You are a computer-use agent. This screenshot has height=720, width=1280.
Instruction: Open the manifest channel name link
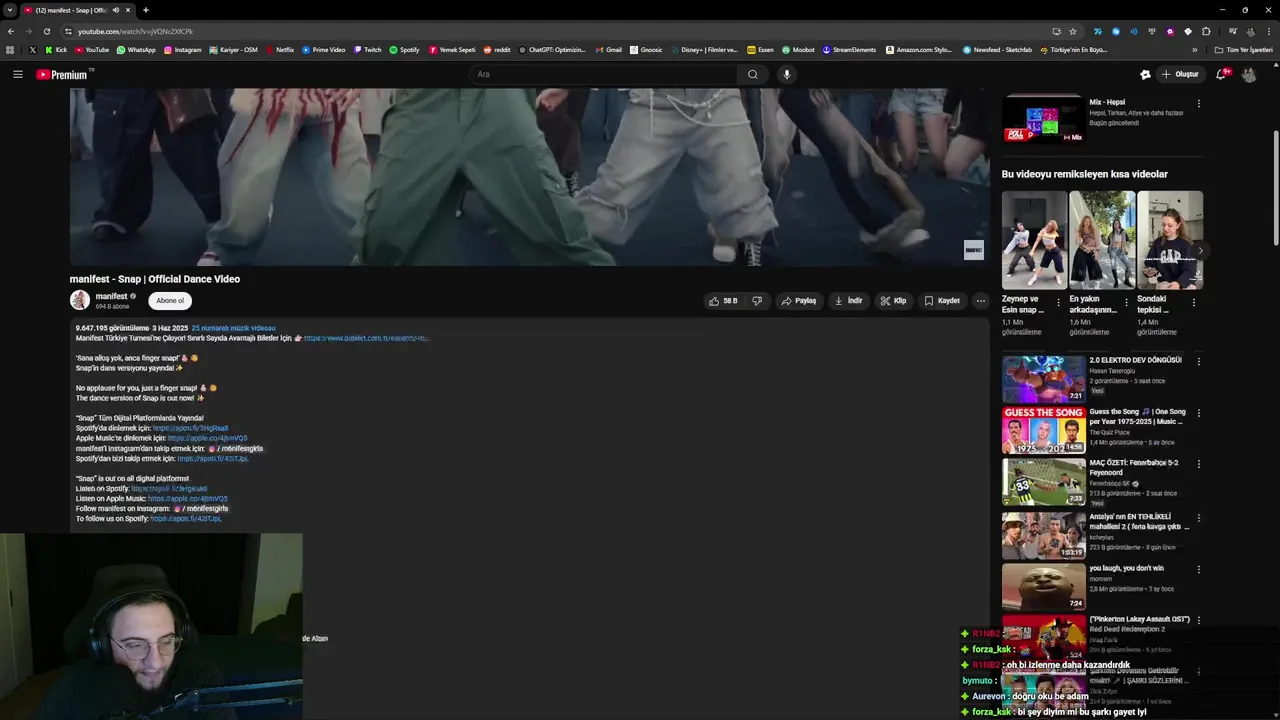pyautogui.click(x=111, y=296)
